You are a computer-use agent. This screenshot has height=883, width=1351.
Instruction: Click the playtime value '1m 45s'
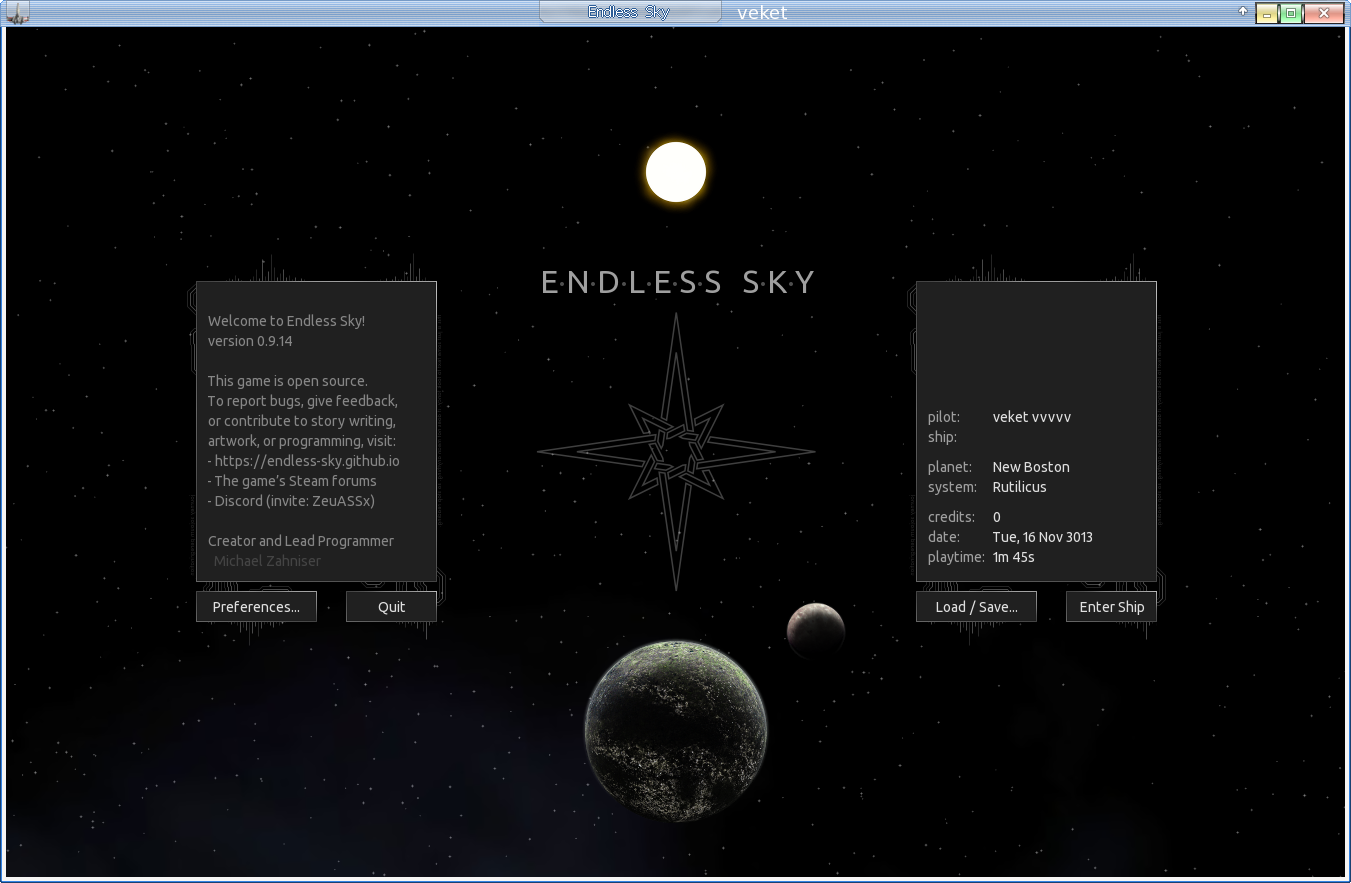1013,557
